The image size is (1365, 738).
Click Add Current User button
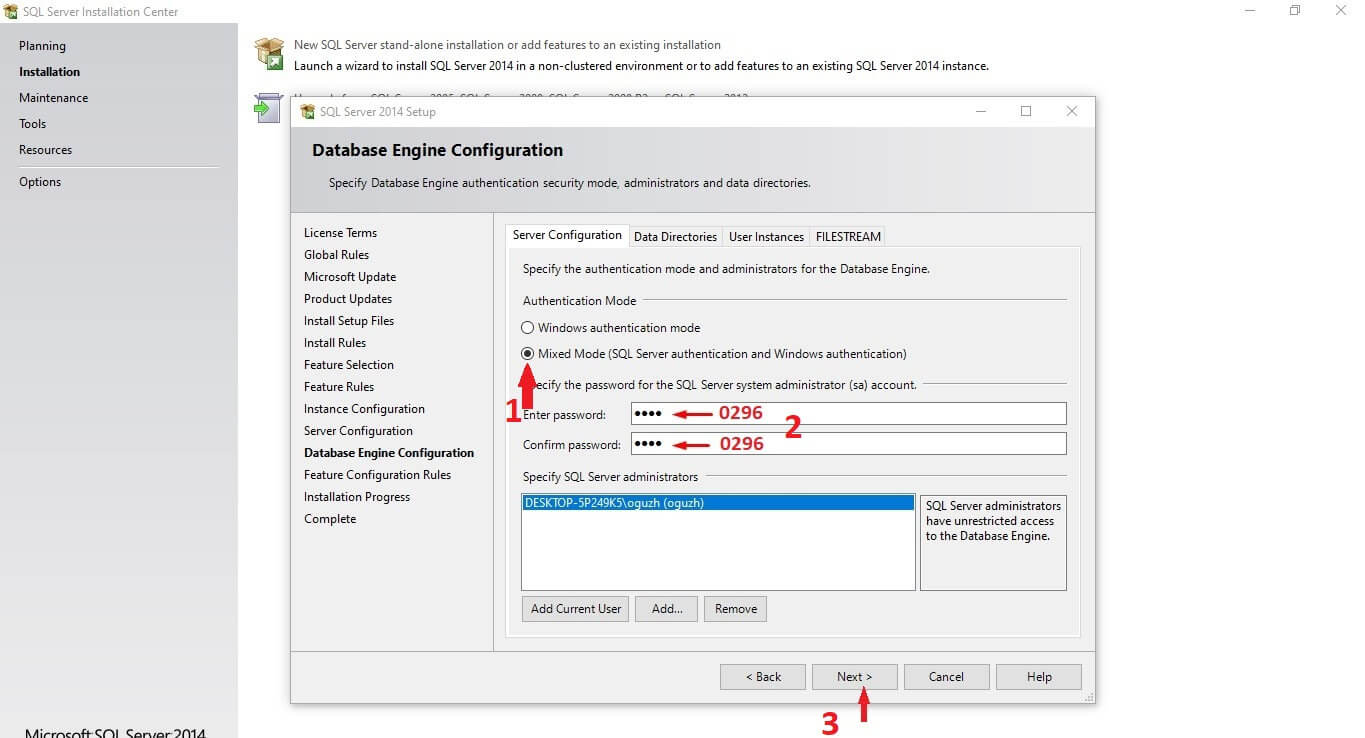coord(576,609)
